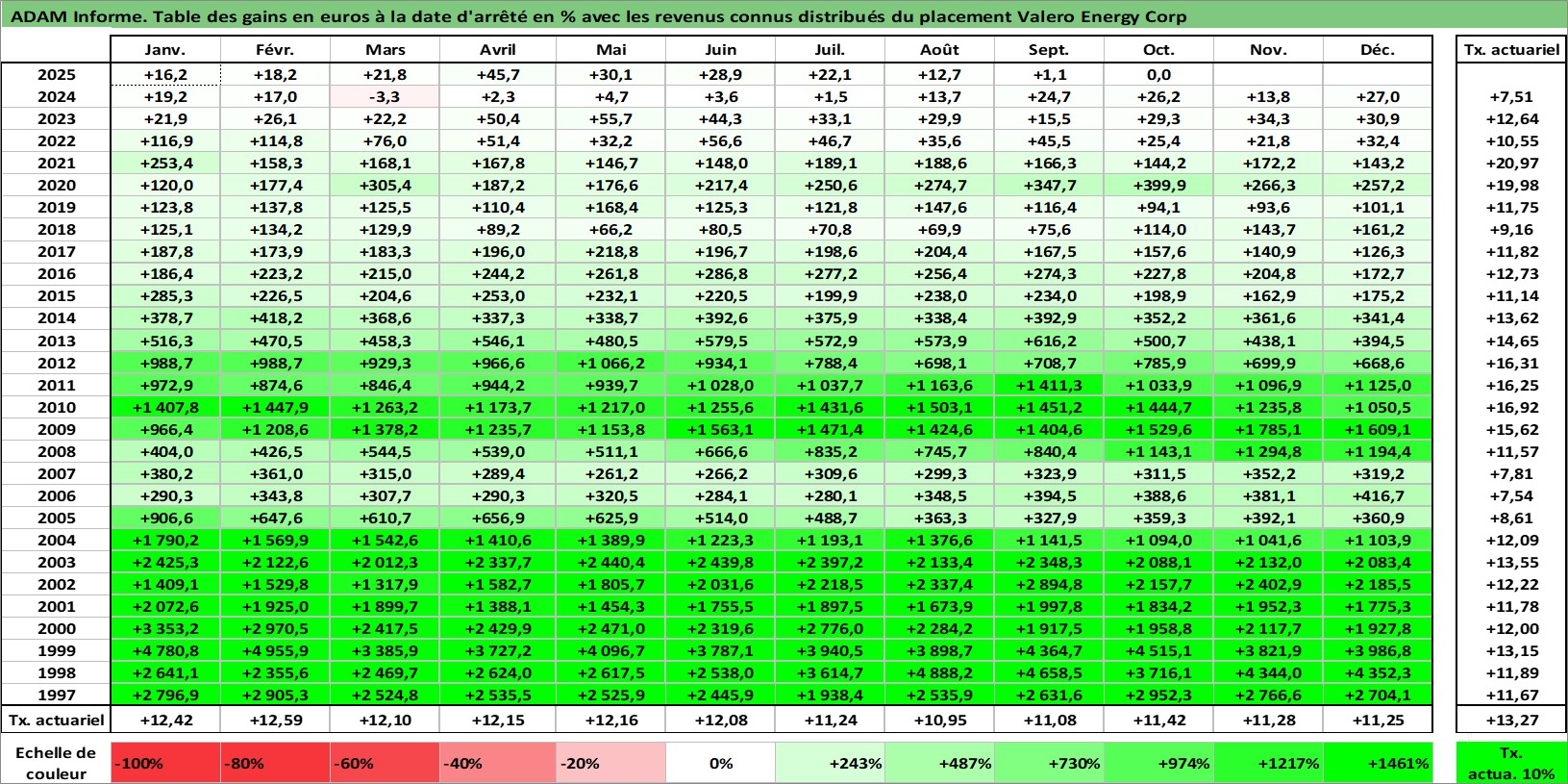Click the 2020 row label
Image resolution: width=1568 pixels, height=784 pixels.
[56, 186]
